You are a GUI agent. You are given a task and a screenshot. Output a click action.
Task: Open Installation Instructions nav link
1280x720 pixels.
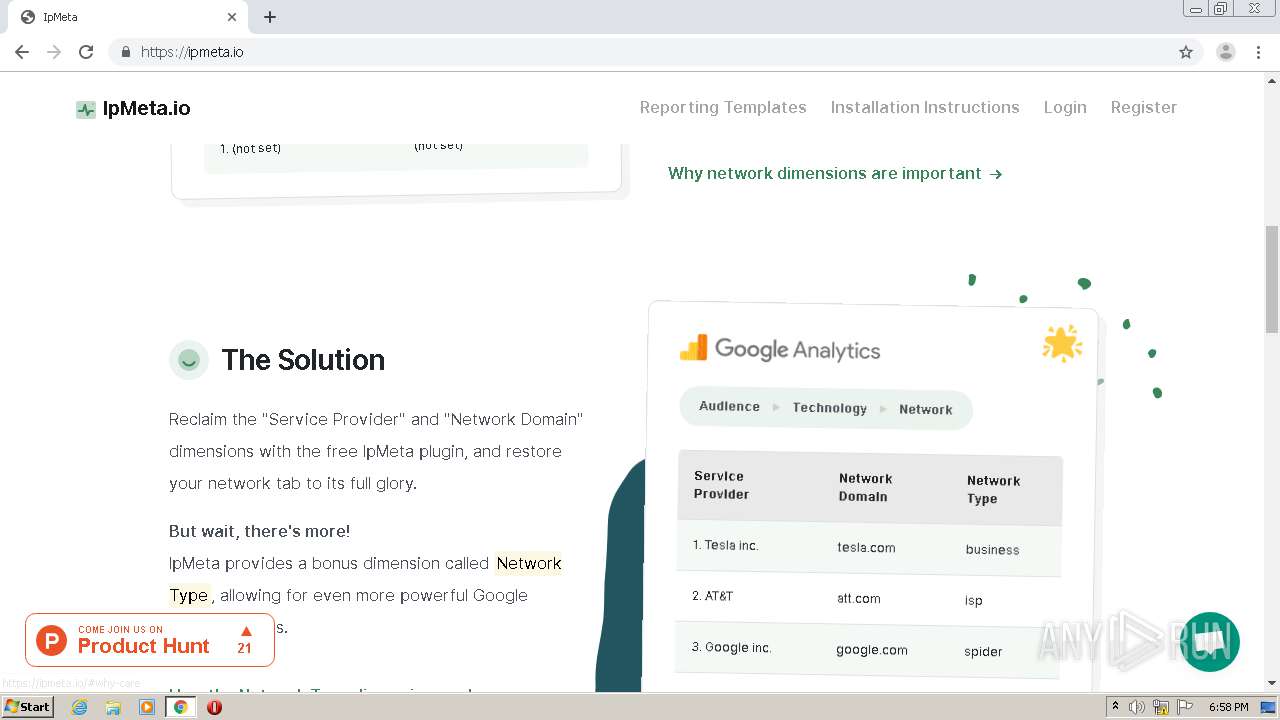[x=925, y=107]
